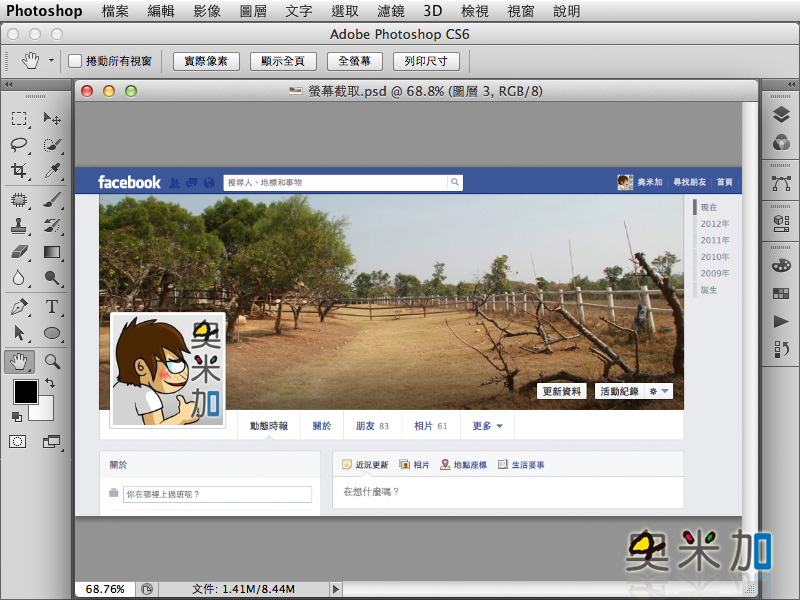Open the 檔案 menu
800x600 pixels.
pos(115,11)
